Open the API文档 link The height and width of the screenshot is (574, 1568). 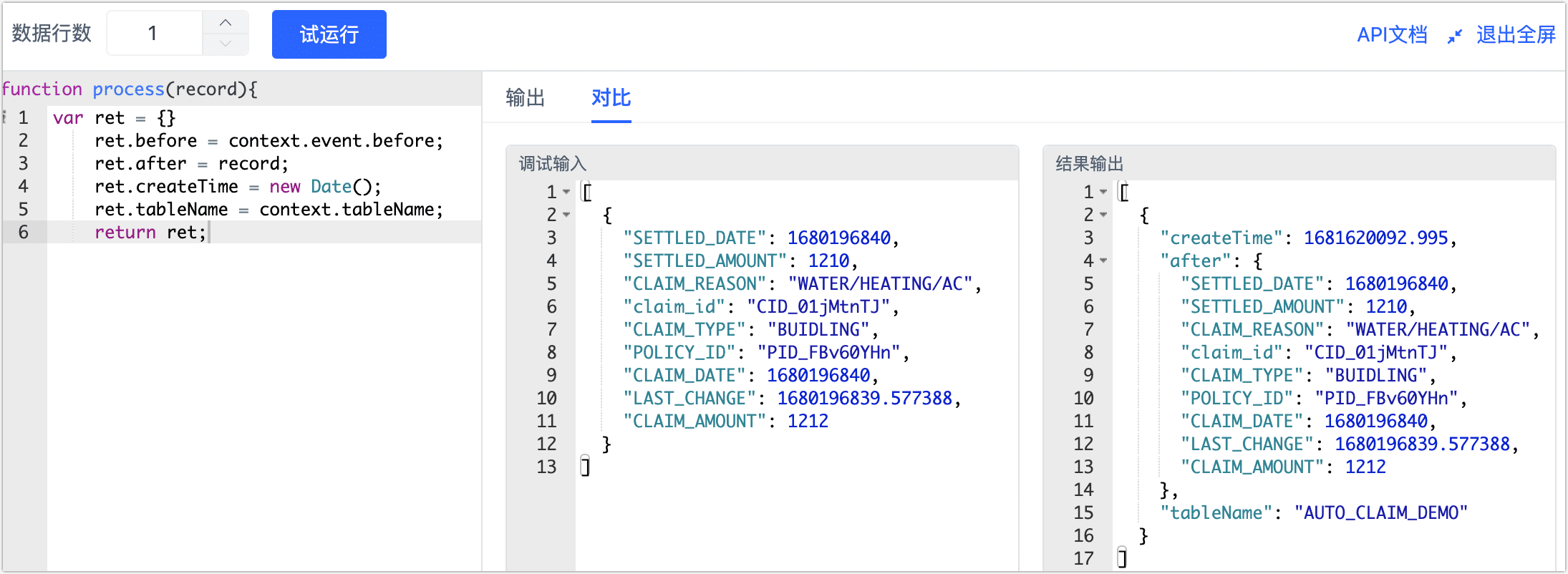1391,35
